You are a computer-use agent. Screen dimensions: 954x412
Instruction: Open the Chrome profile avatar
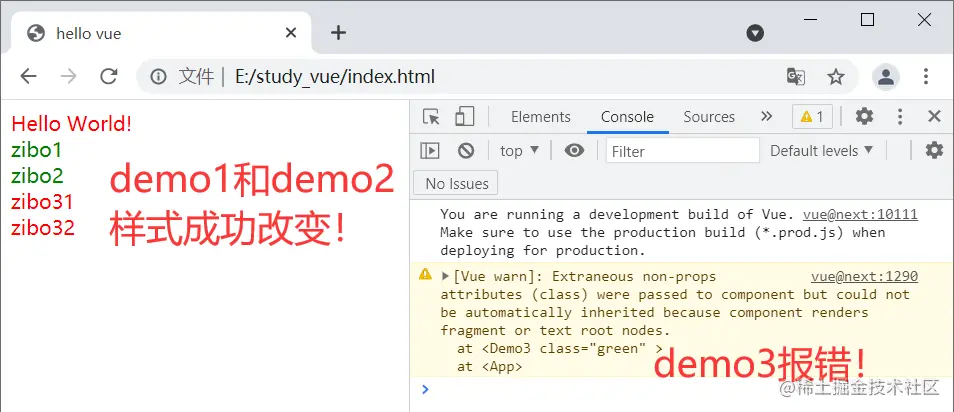point(886,77)
